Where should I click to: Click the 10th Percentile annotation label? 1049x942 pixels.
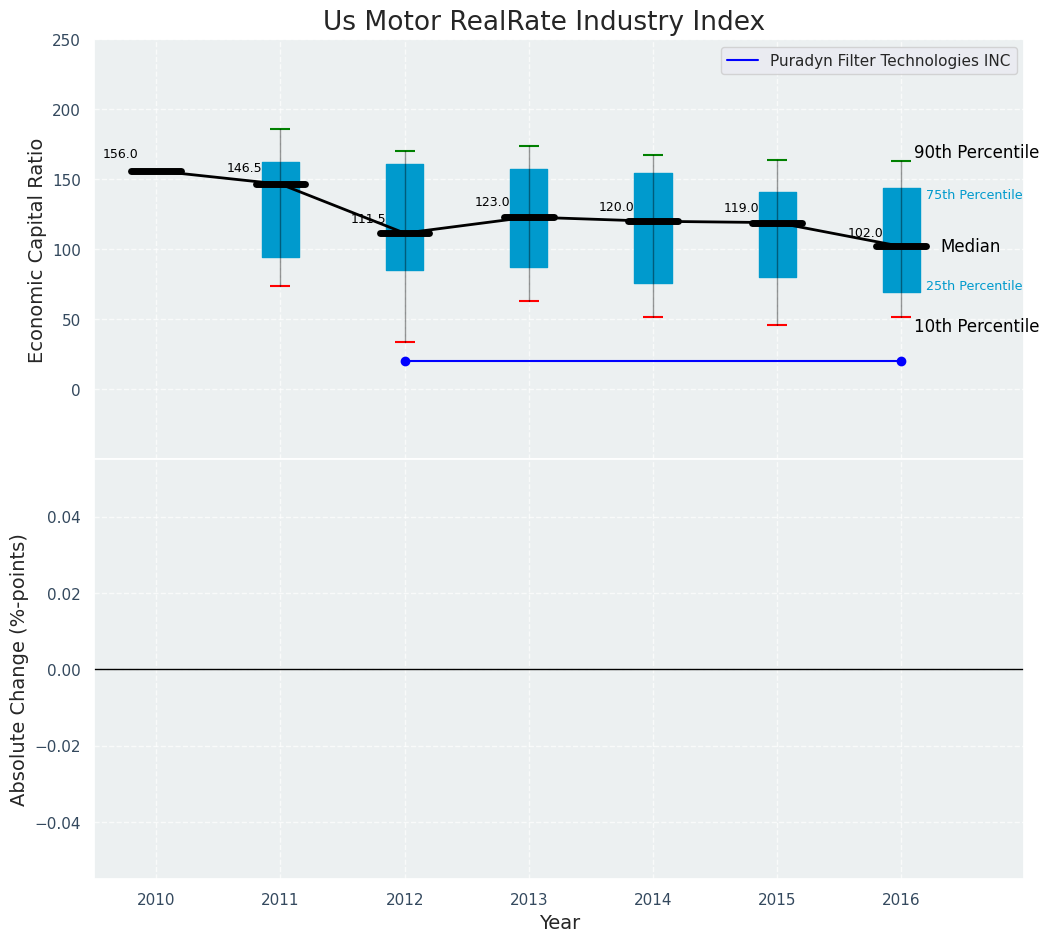tap(975, 326)
